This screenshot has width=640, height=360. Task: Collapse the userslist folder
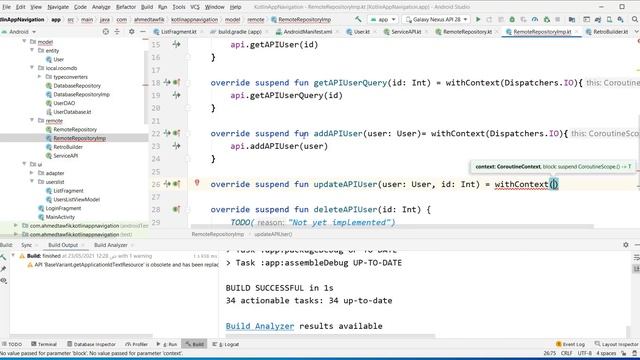click(32, 182)
